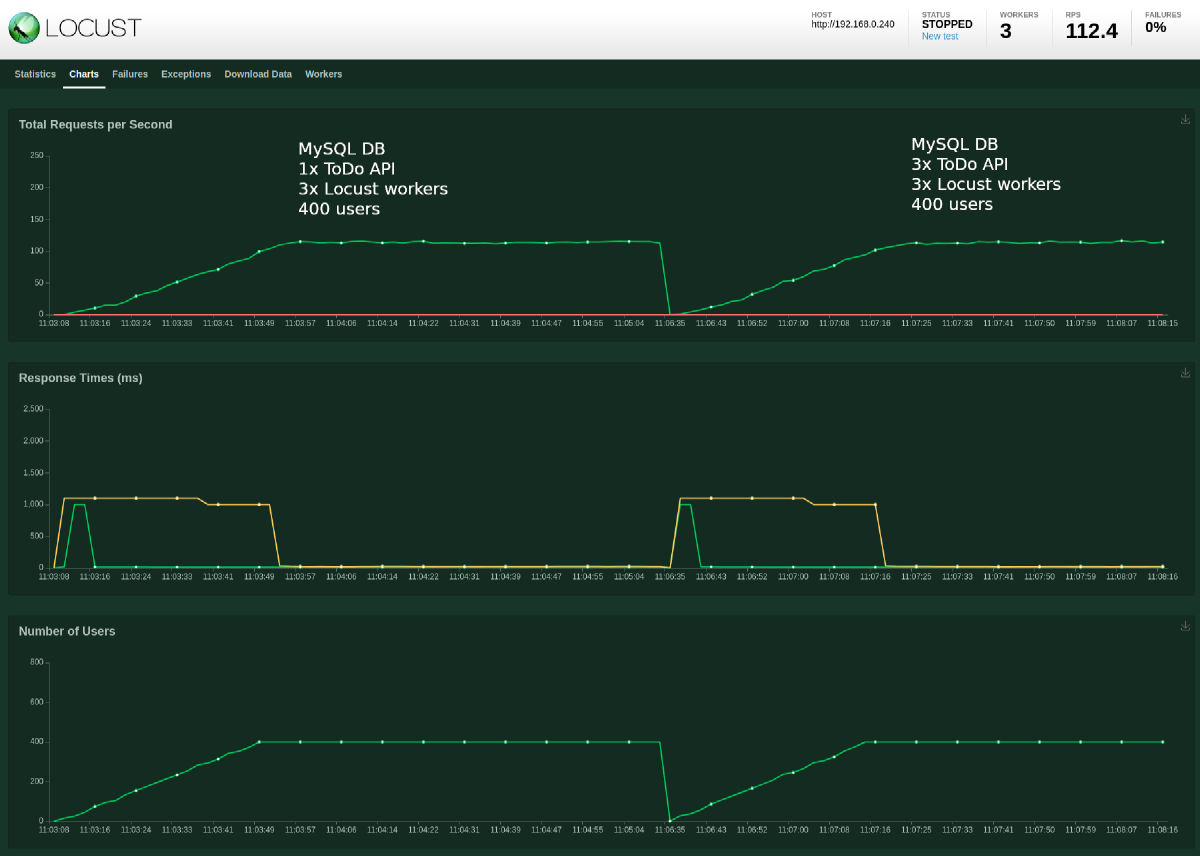Screen dimensions: 1200x856
Task: Click the LOCUST brand name text
Action: pyautogui.click(x=93, y=28)
